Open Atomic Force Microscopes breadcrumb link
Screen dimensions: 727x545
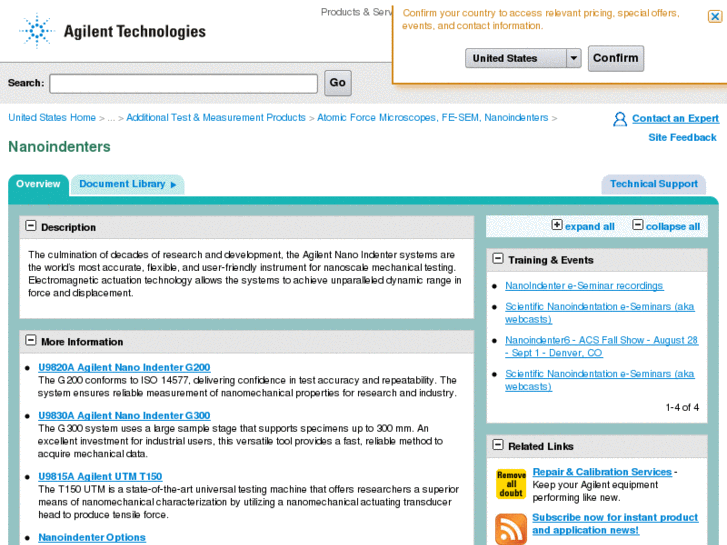[x=433, y=118]
